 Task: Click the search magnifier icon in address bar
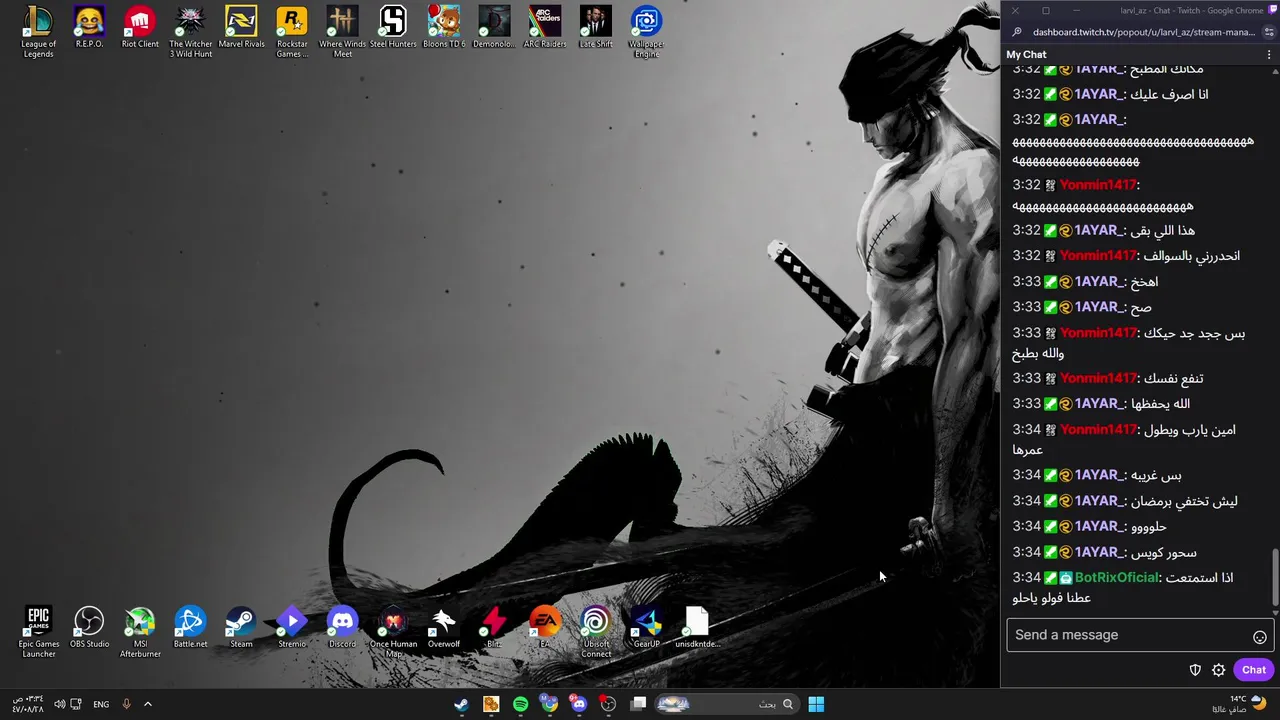[1017, 32]
